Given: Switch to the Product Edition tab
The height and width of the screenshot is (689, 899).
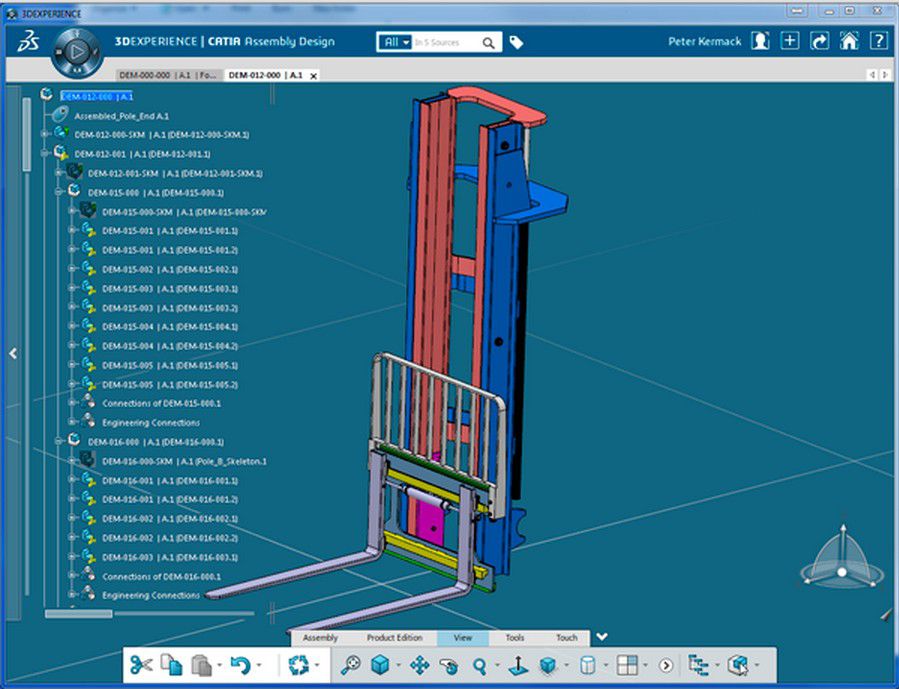Looking at the screenshot, I should (394, 637).
